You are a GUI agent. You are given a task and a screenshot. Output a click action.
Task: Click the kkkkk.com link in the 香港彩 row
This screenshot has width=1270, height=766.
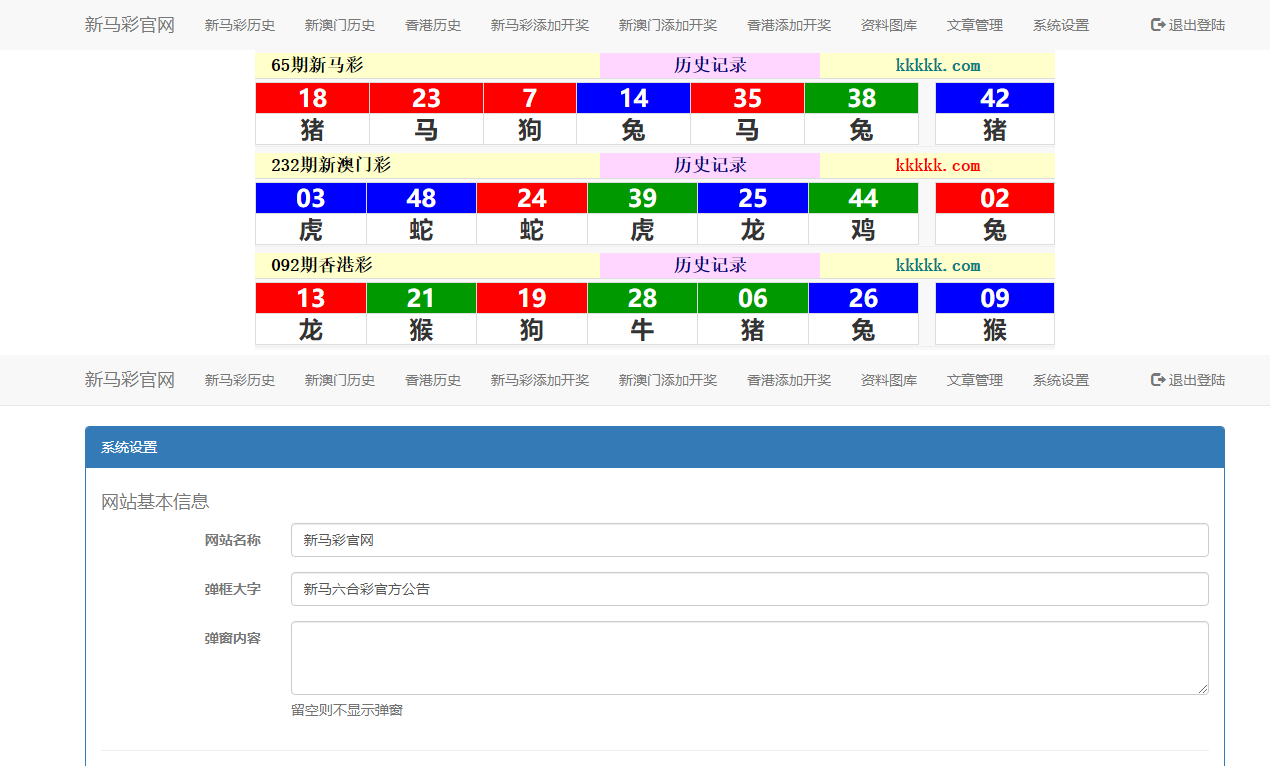click(937, 266)
